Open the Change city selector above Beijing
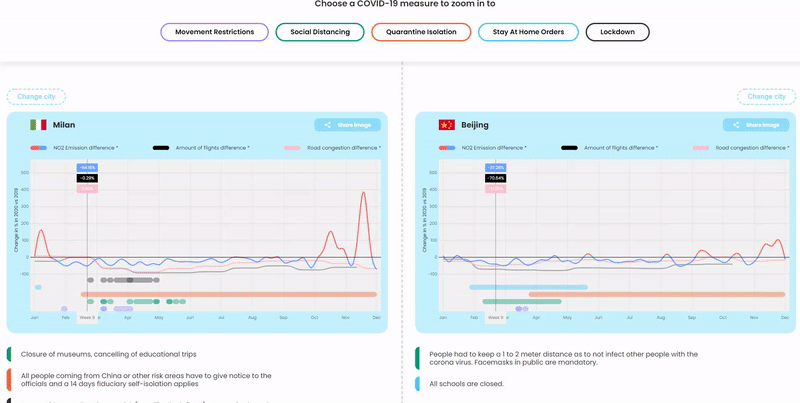 [766, 97]
